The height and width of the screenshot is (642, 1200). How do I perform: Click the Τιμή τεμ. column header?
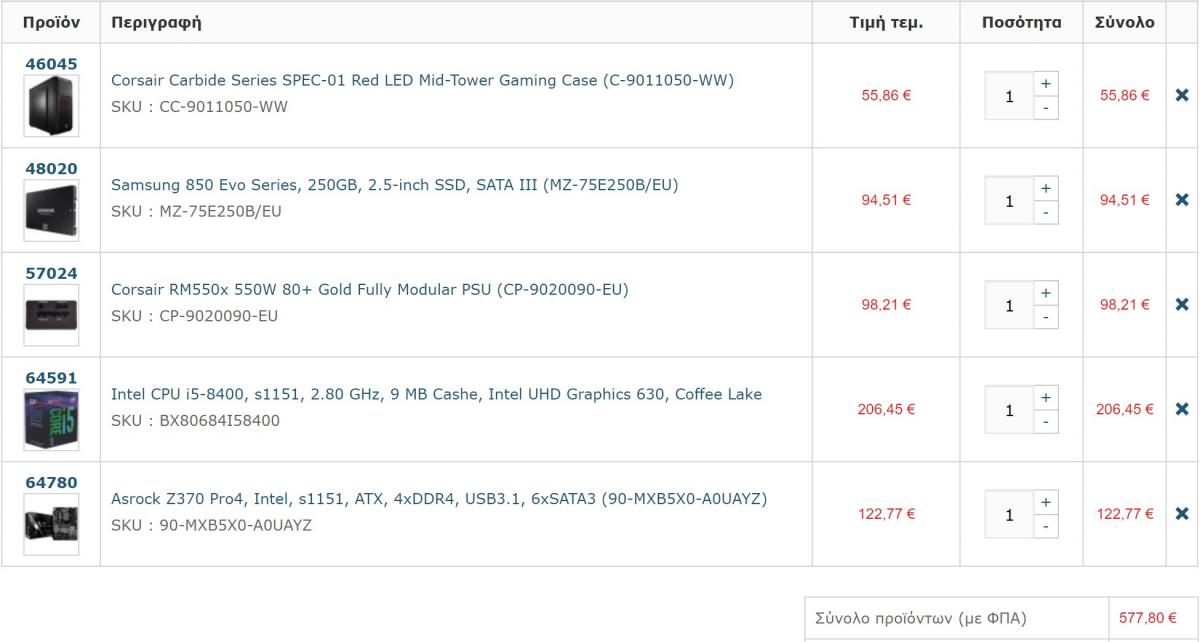[886, 22]
